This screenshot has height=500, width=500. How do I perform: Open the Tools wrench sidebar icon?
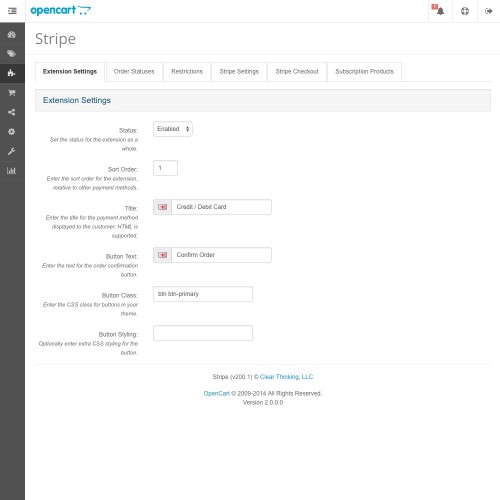pyautogui.click(x=12, y=151)
